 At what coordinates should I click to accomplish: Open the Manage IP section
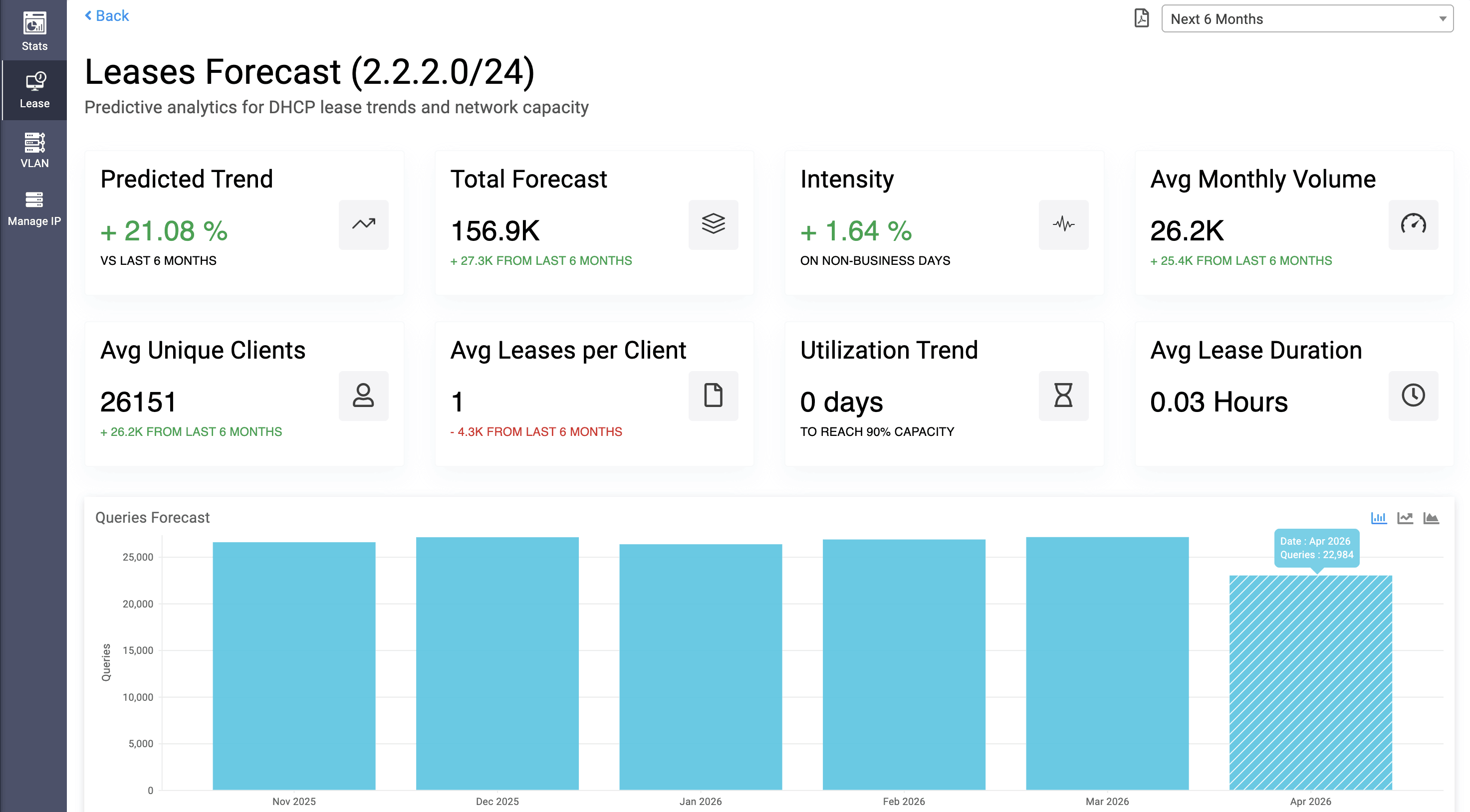34,208
